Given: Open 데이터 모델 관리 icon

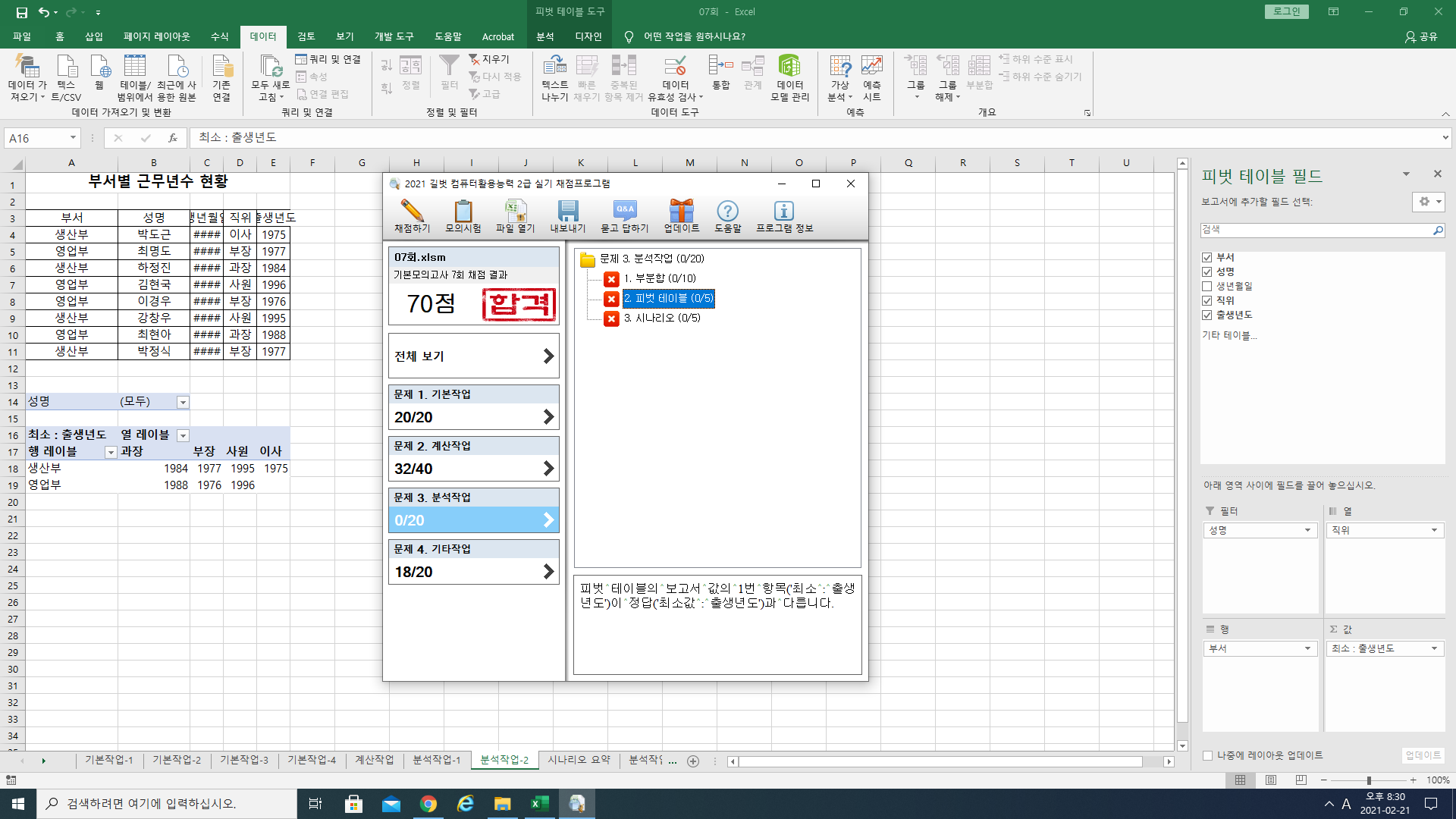Looking at the screenshot, I should 789,77.
